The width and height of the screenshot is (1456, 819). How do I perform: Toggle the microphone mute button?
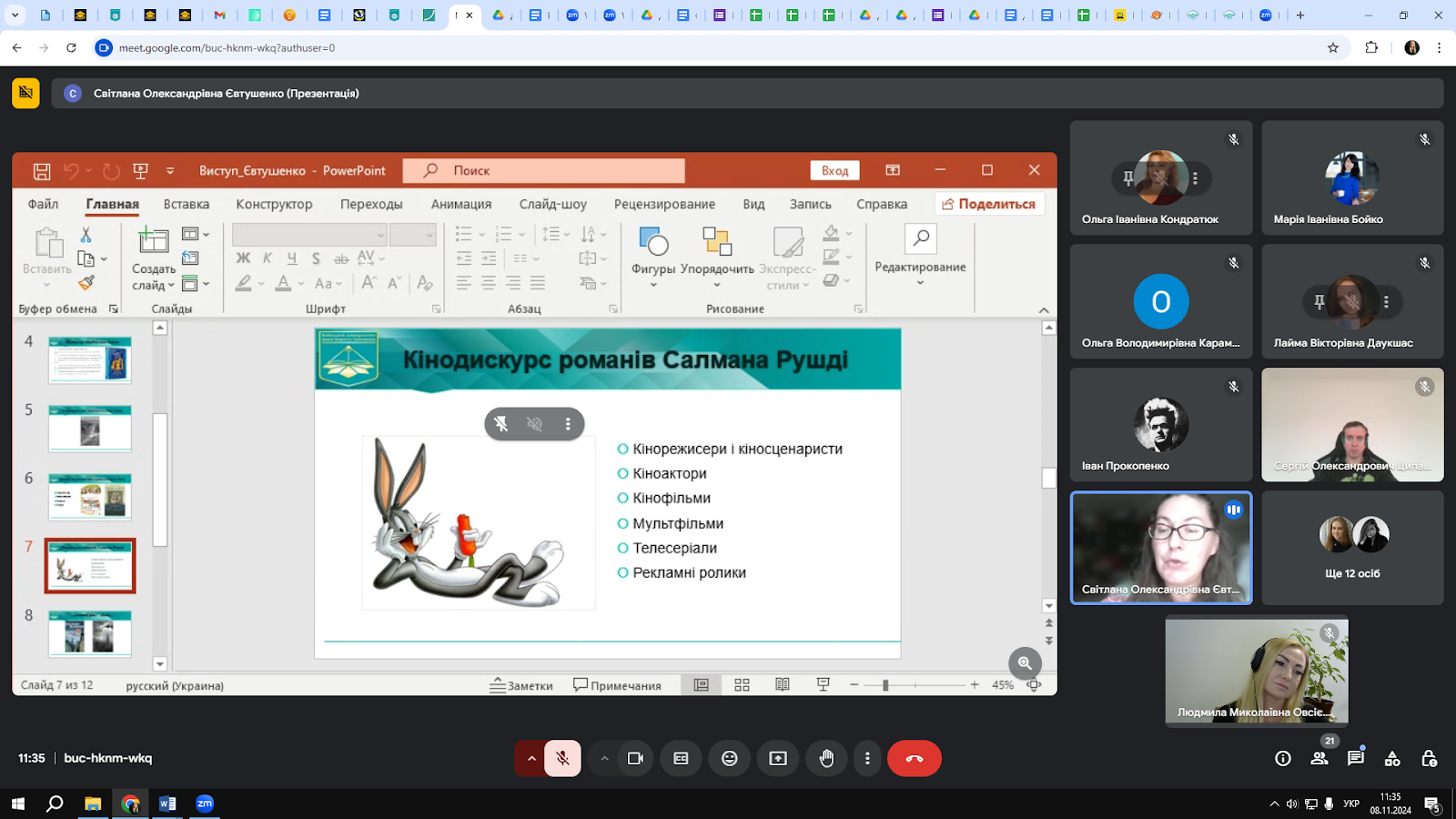(562, 758)
